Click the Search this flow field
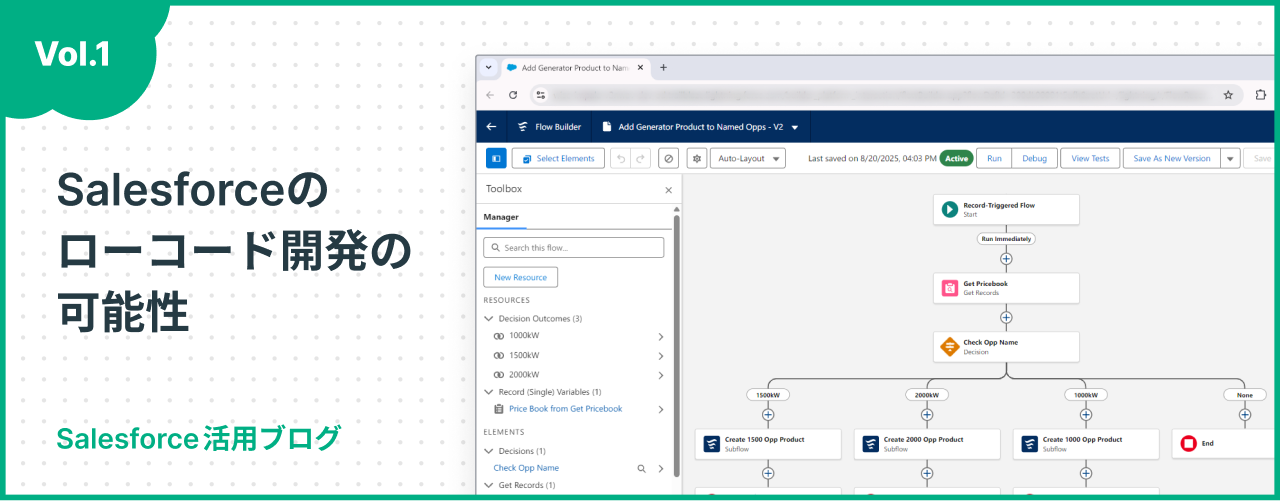The image size is (1280, 501). pyautogui.click(x=573, y=247)
